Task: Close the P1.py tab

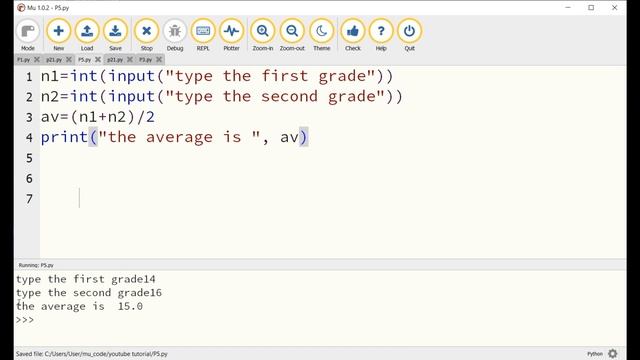Action: click(x=37, y=60)
